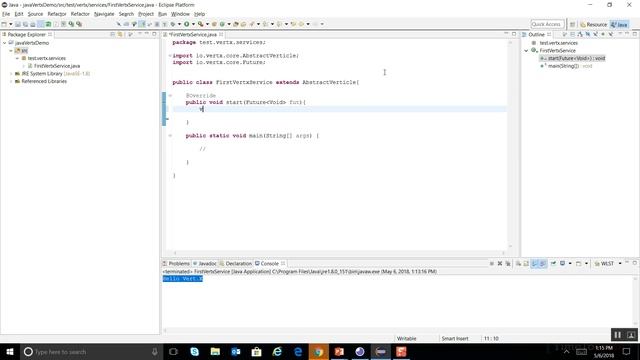Viewport: 640px width, 360px height.
Task: Toggle Scroll Lock in Console toolbar
Action: click(x=526, y=264)
